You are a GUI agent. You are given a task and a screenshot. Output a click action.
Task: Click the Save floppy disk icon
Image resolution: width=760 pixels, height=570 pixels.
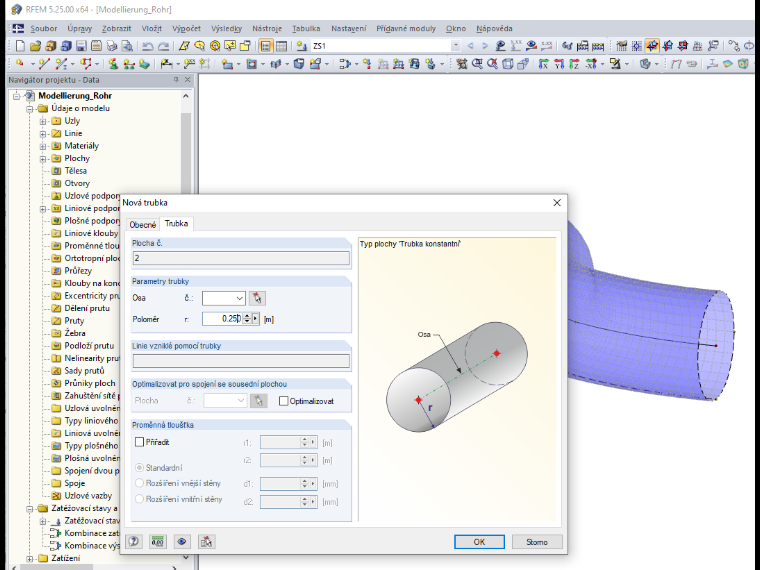click(x=81, y=46)
